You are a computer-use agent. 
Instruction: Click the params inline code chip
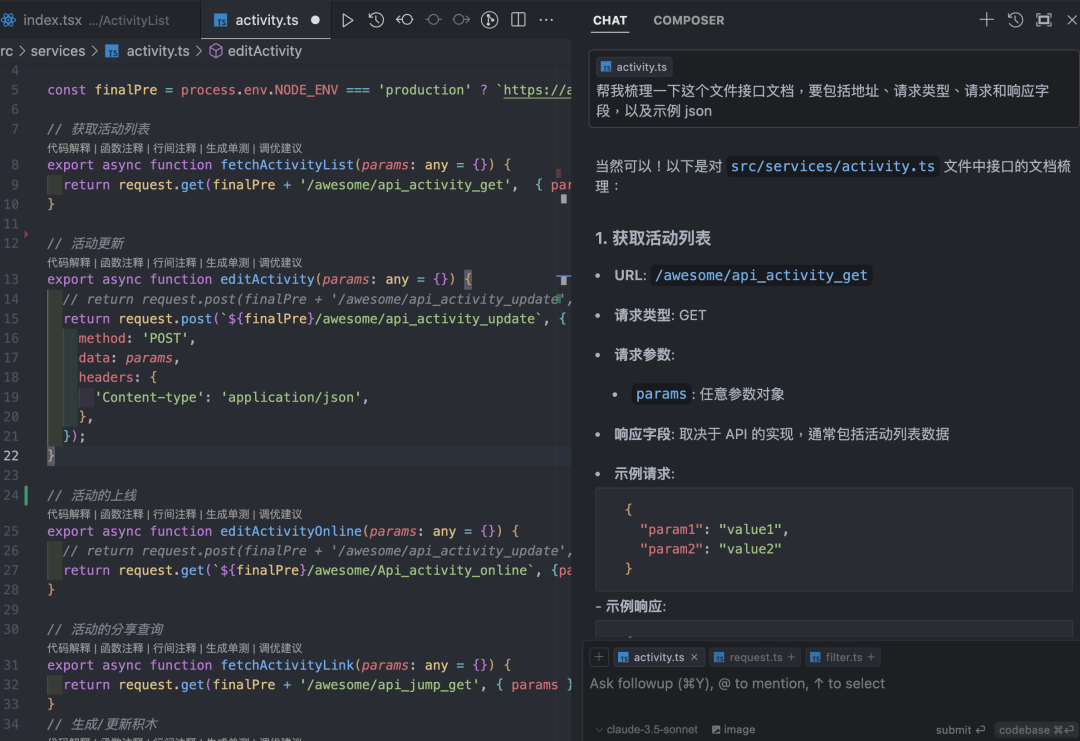(661, 394)
